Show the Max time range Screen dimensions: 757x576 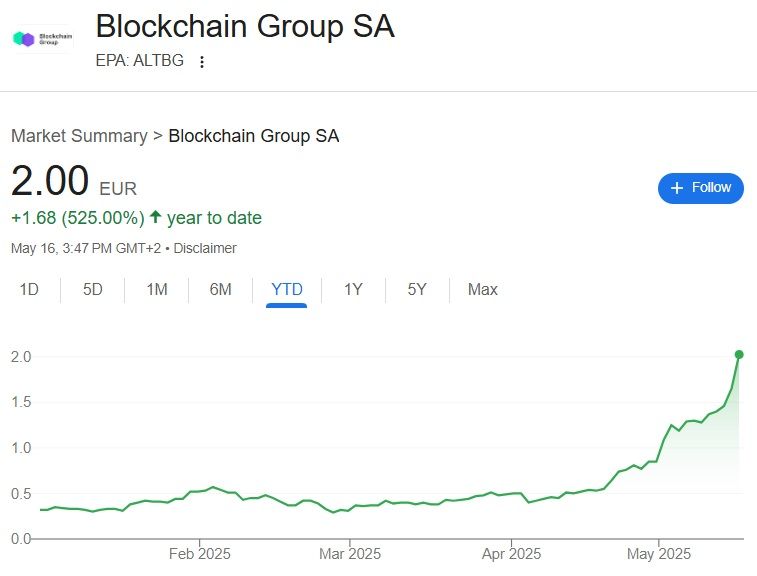pos(482,290)
